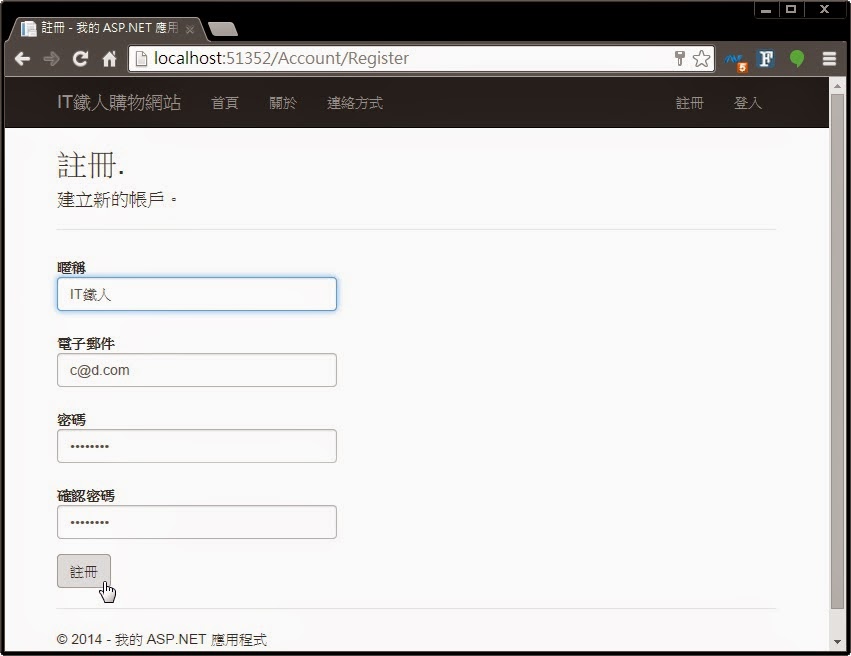Viewport: 851px width, 656px height.
Task: Click the browser forward arrow
Action: 52,59
